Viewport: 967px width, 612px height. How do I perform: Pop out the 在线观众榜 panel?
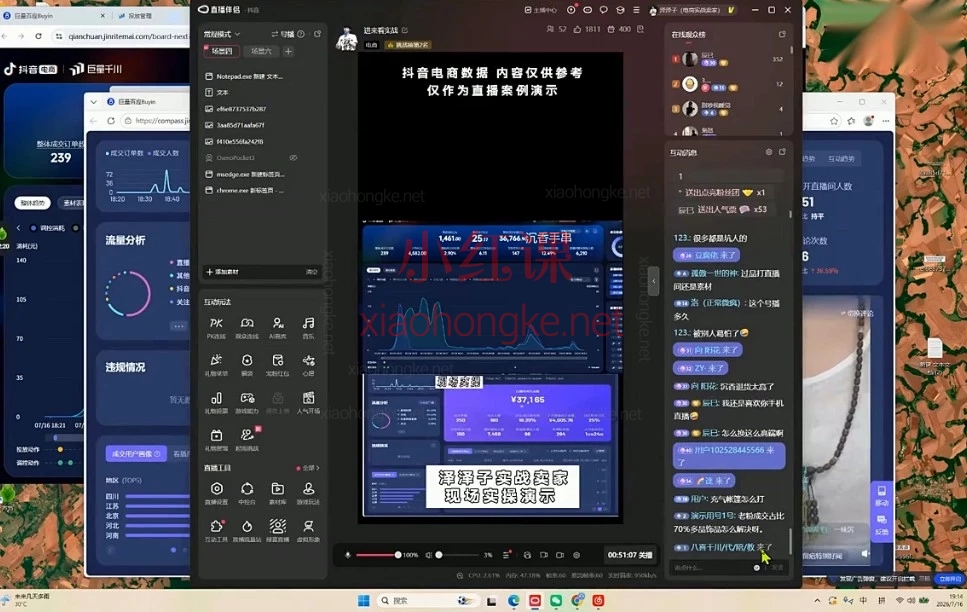point(782,35)
